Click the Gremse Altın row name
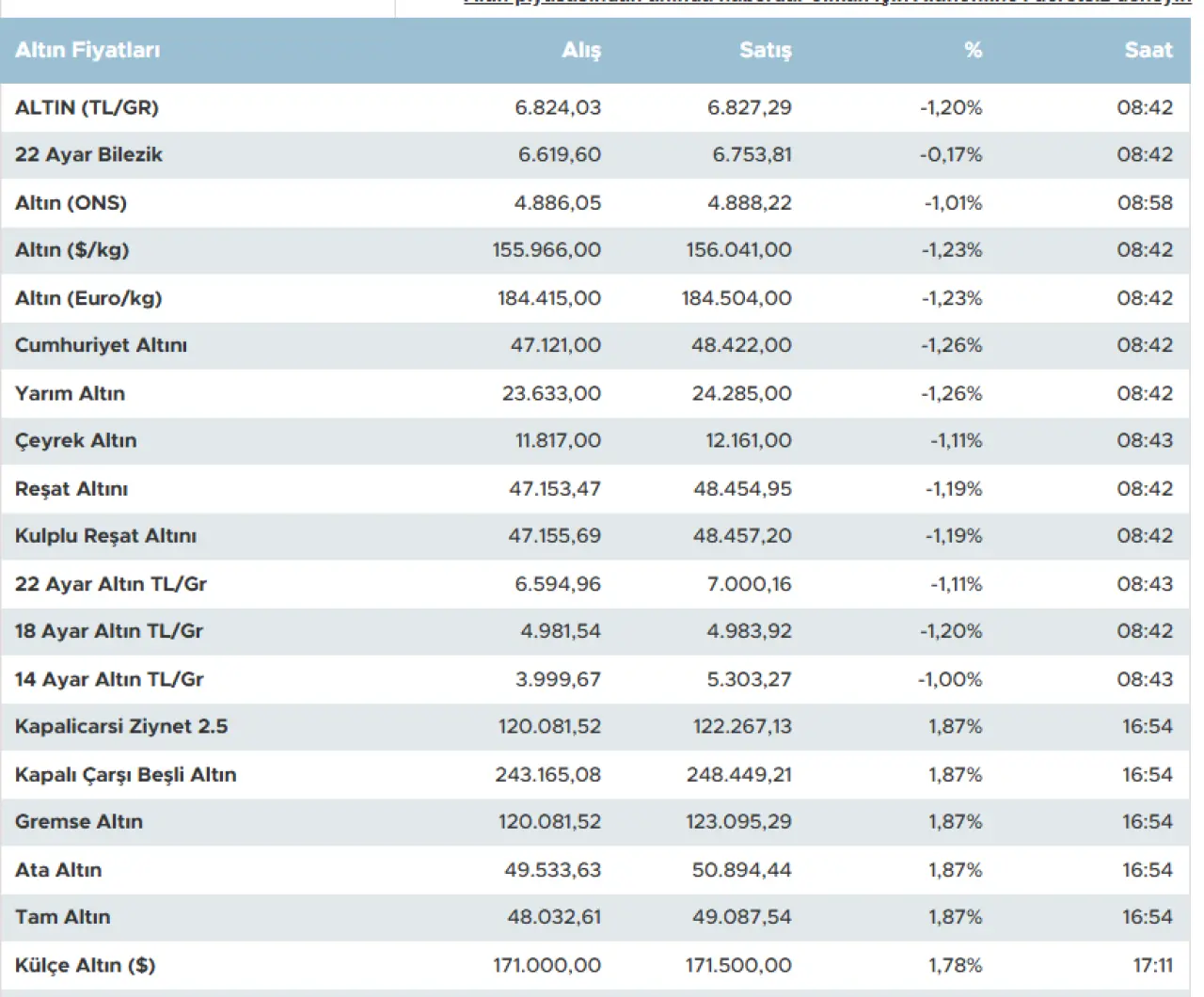The width and height of the screenshot is (1204, 997). tap(79, 821)
